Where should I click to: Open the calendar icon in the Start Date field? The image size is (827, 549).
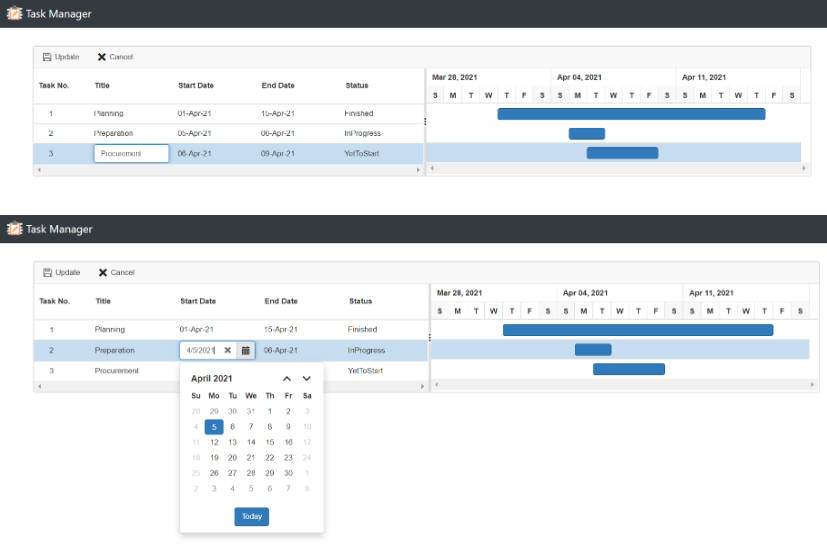point(245,351)
